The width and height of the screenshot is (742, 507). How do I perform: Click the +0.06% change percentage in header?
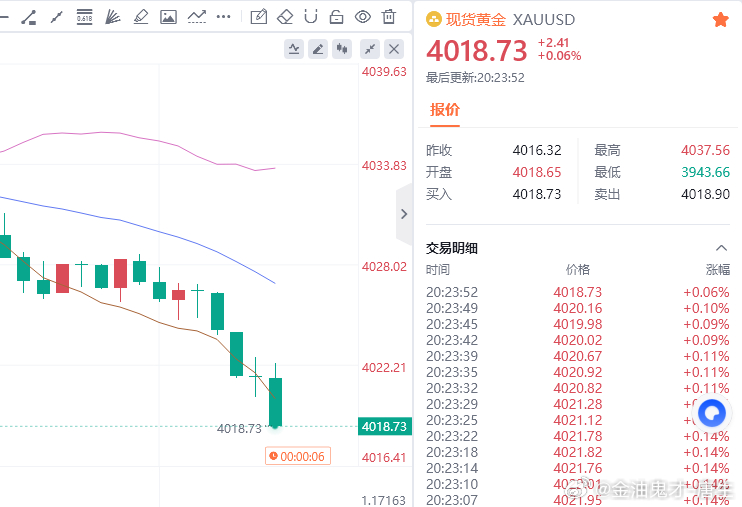pos(559,56)
